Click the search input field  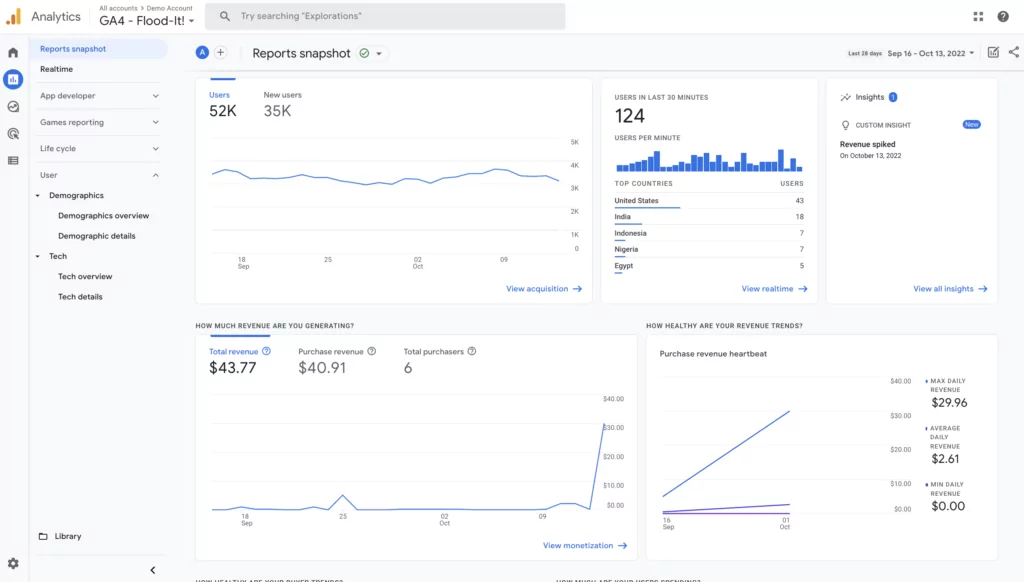pyautogui.click(x=385, y=16)
